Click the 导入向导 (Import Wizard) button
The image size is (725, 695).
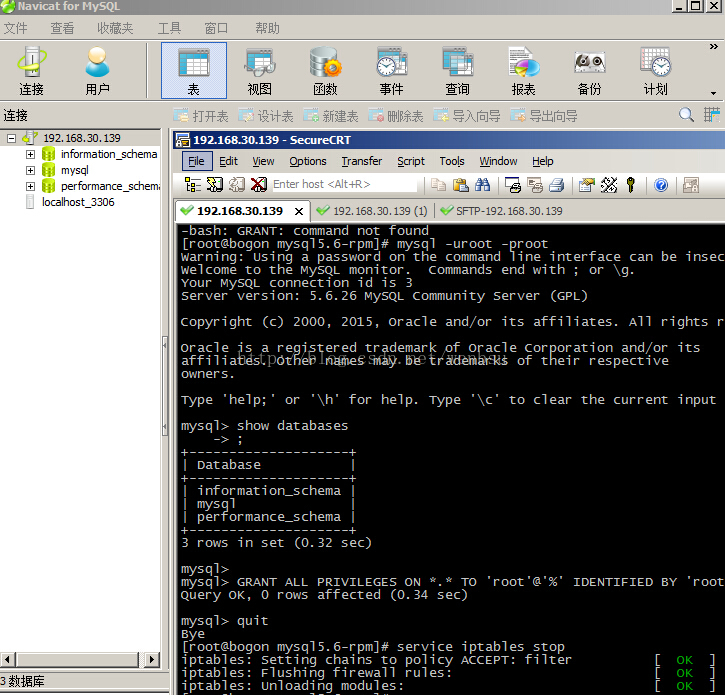pos(467,116)
